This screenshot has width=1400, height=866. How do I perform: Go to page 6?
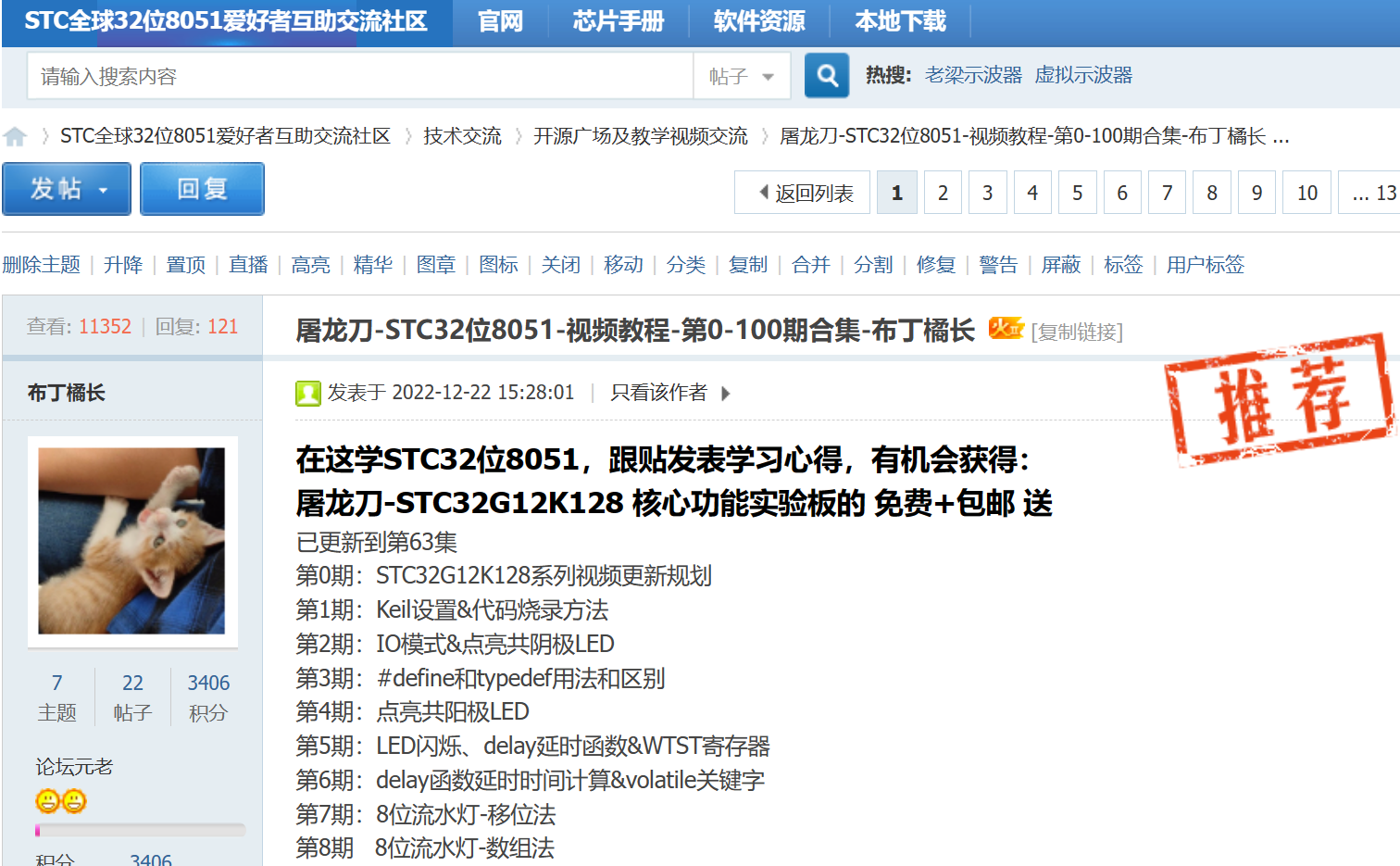1122,193
